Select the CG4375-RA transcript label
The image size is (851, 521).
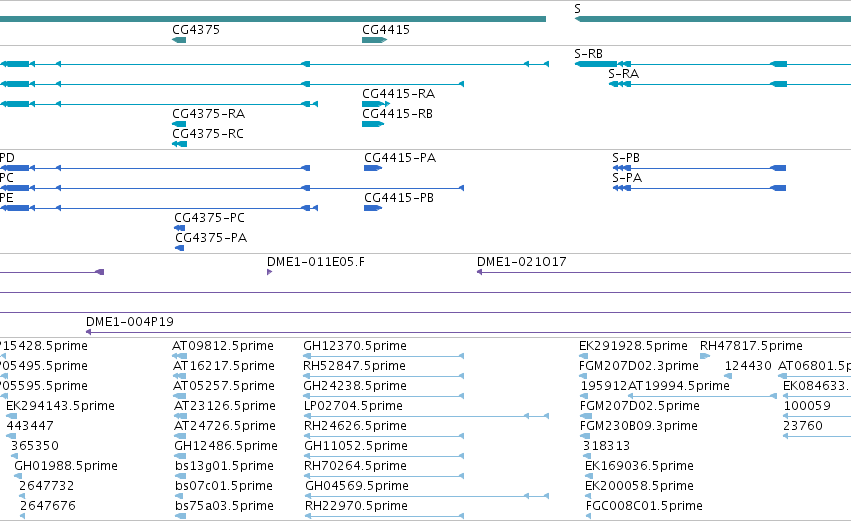pos(208,114)
